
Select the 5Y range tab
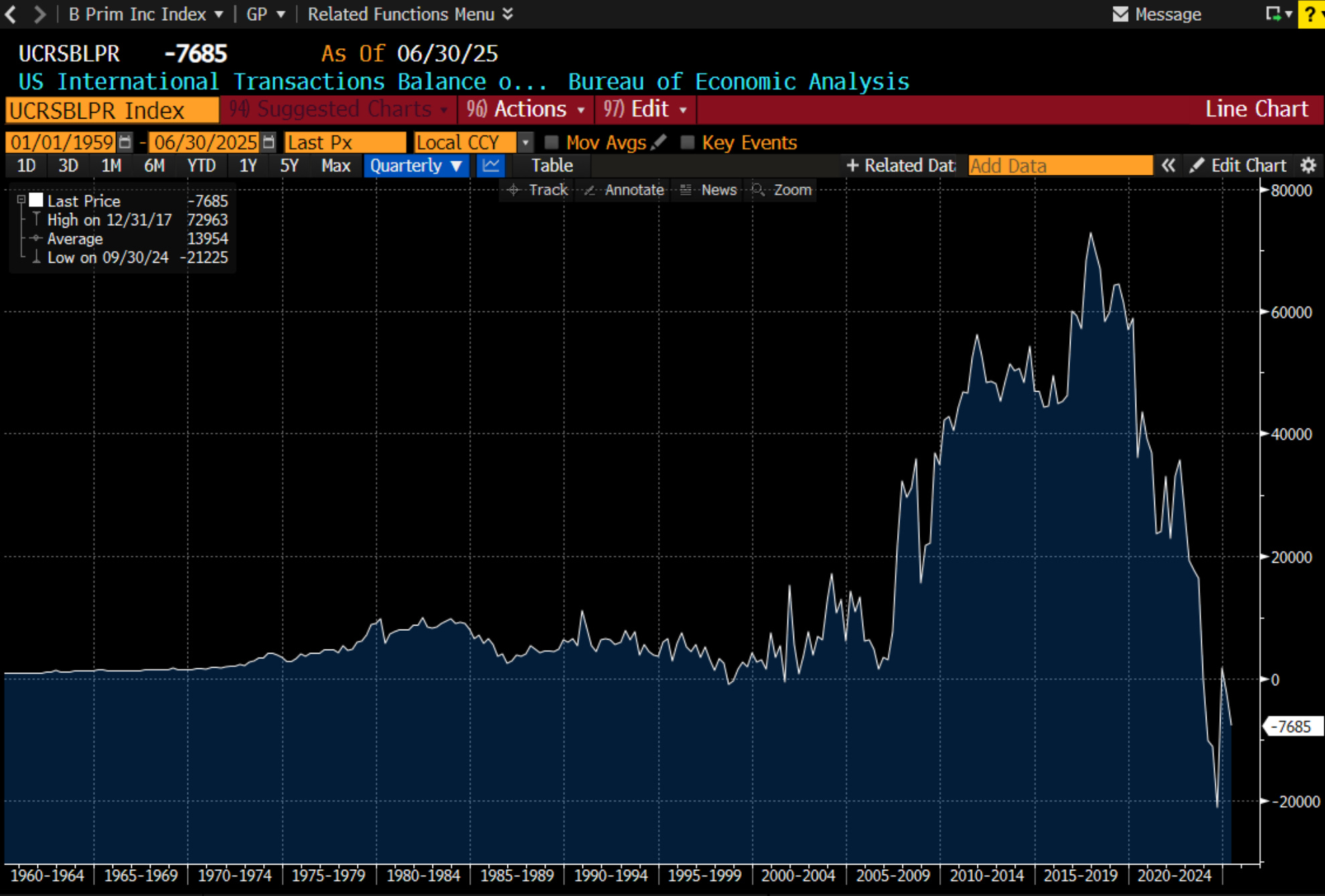tap(289, 165)
